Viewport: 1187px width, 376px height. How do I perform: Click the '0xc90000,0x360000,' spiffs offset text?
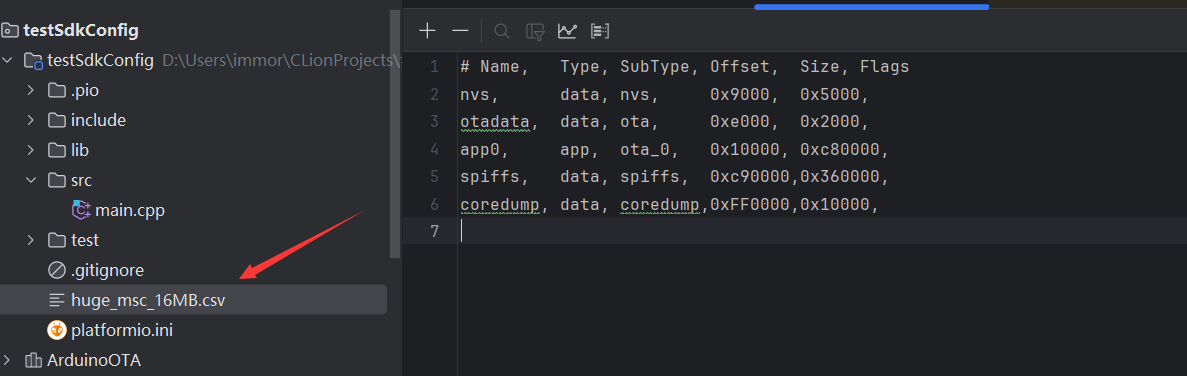[799, 177]
